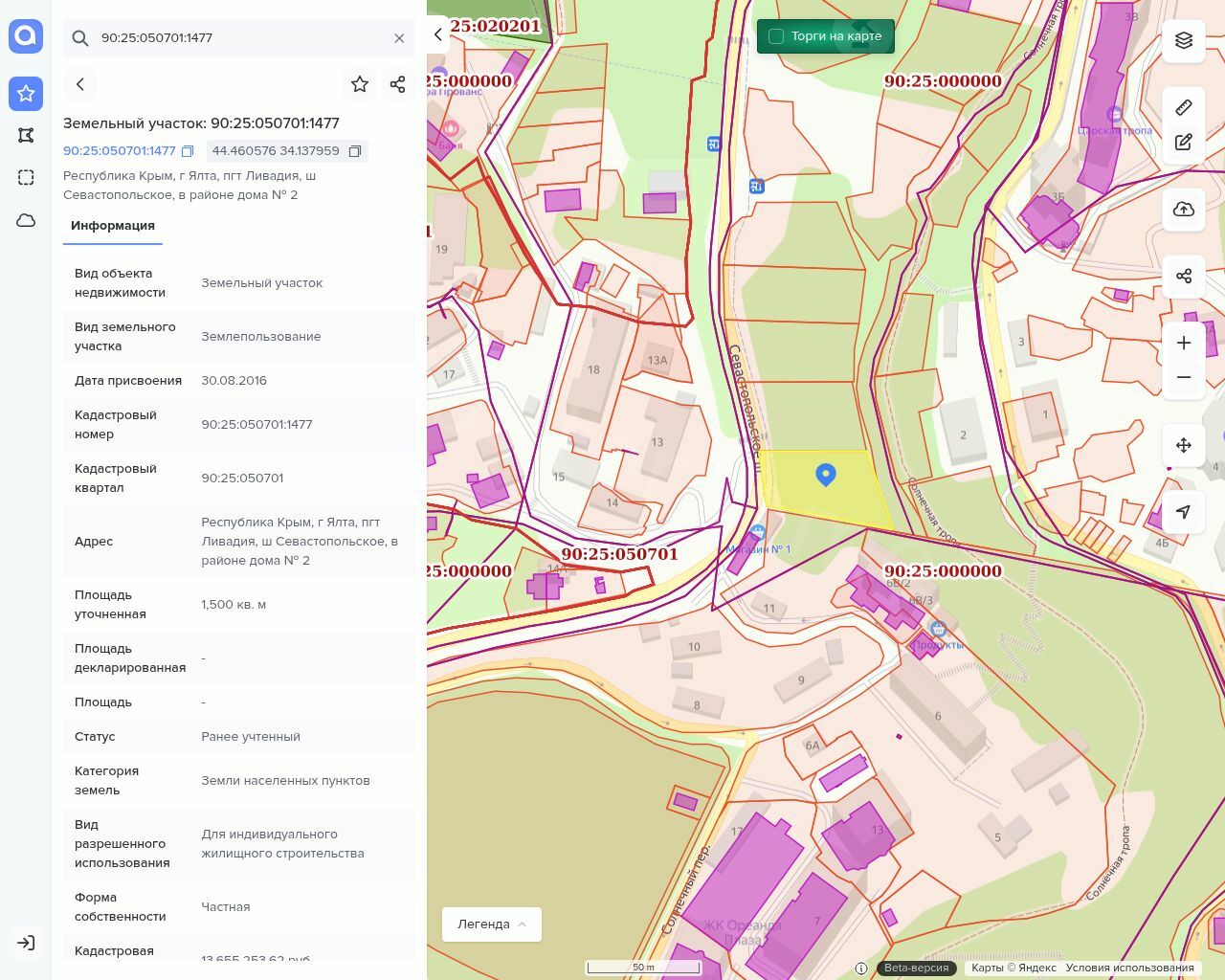Screen dimensions: 1225x980
Task: Select the ruler measurement tool
Action: 1184,107
